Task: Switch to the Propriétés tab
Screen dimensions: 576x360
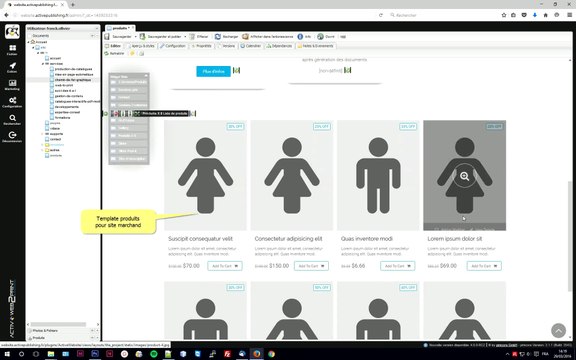Action: pos(201,46)
